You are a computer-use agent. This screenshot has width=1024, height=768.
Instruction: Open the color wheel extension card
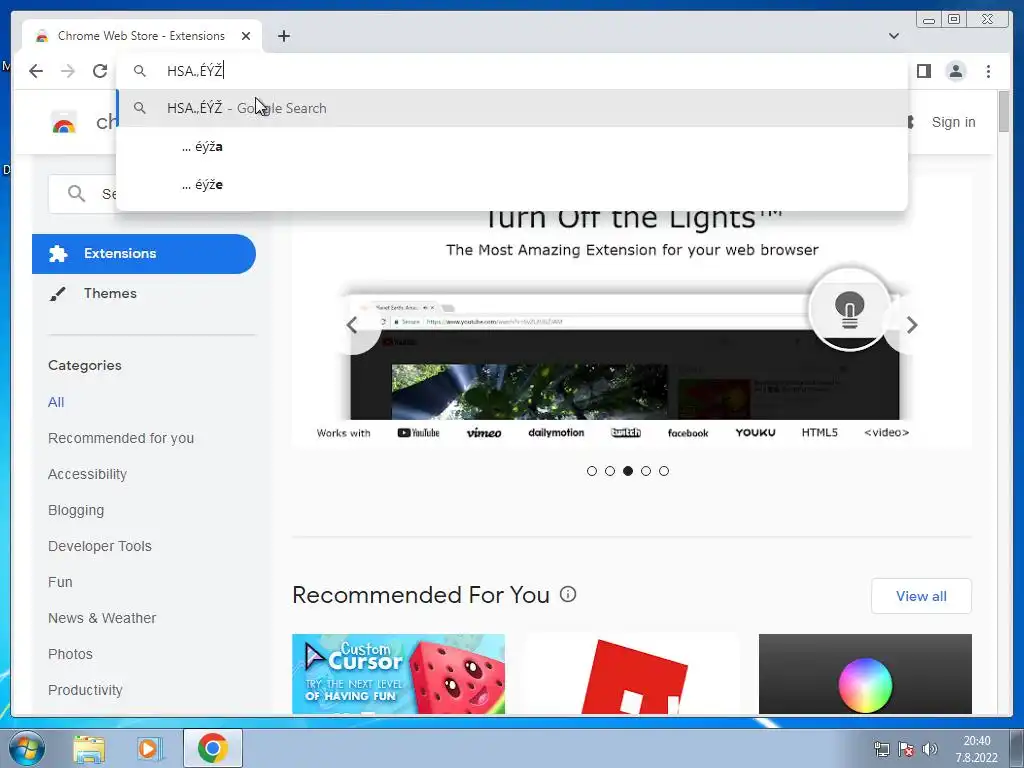(x=865, y=674)
